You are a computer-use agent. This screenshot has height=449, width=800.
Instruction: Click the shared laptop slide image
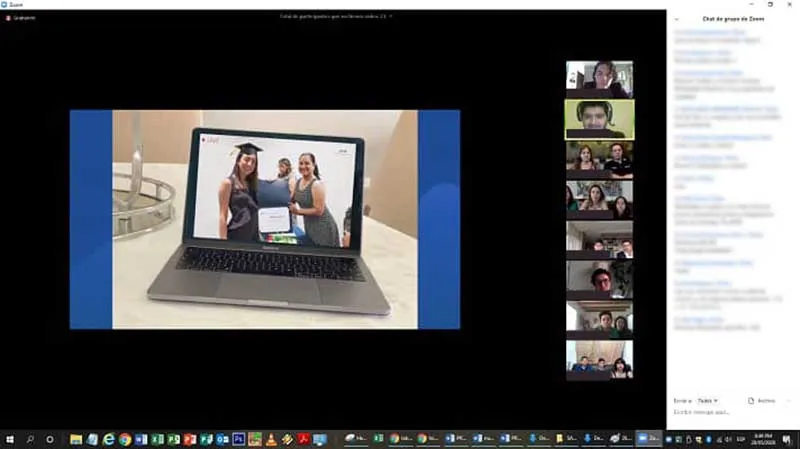click(264, 219)
